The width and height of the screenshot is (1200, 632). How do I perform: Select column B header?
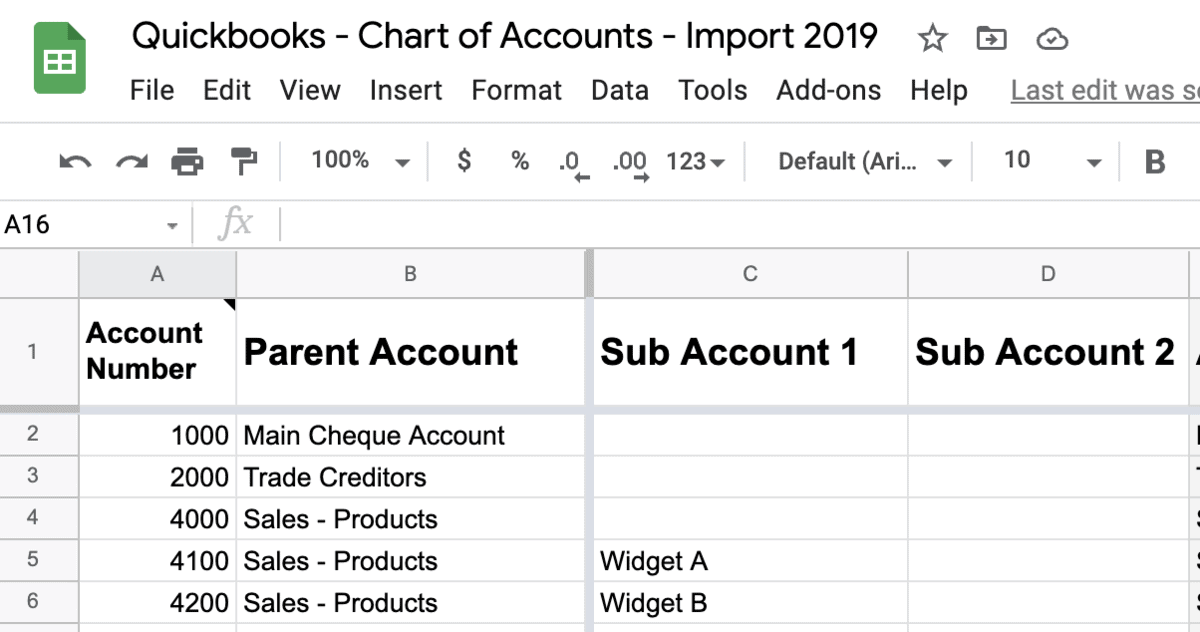click(x=411, y=273)
